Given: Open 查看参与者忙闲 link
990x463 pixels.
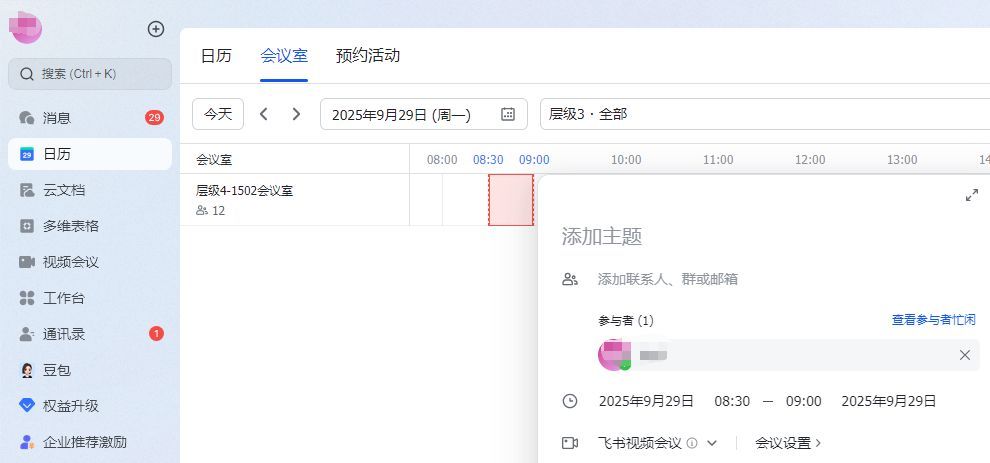Looking at the screenshot, I should (933, 320).
